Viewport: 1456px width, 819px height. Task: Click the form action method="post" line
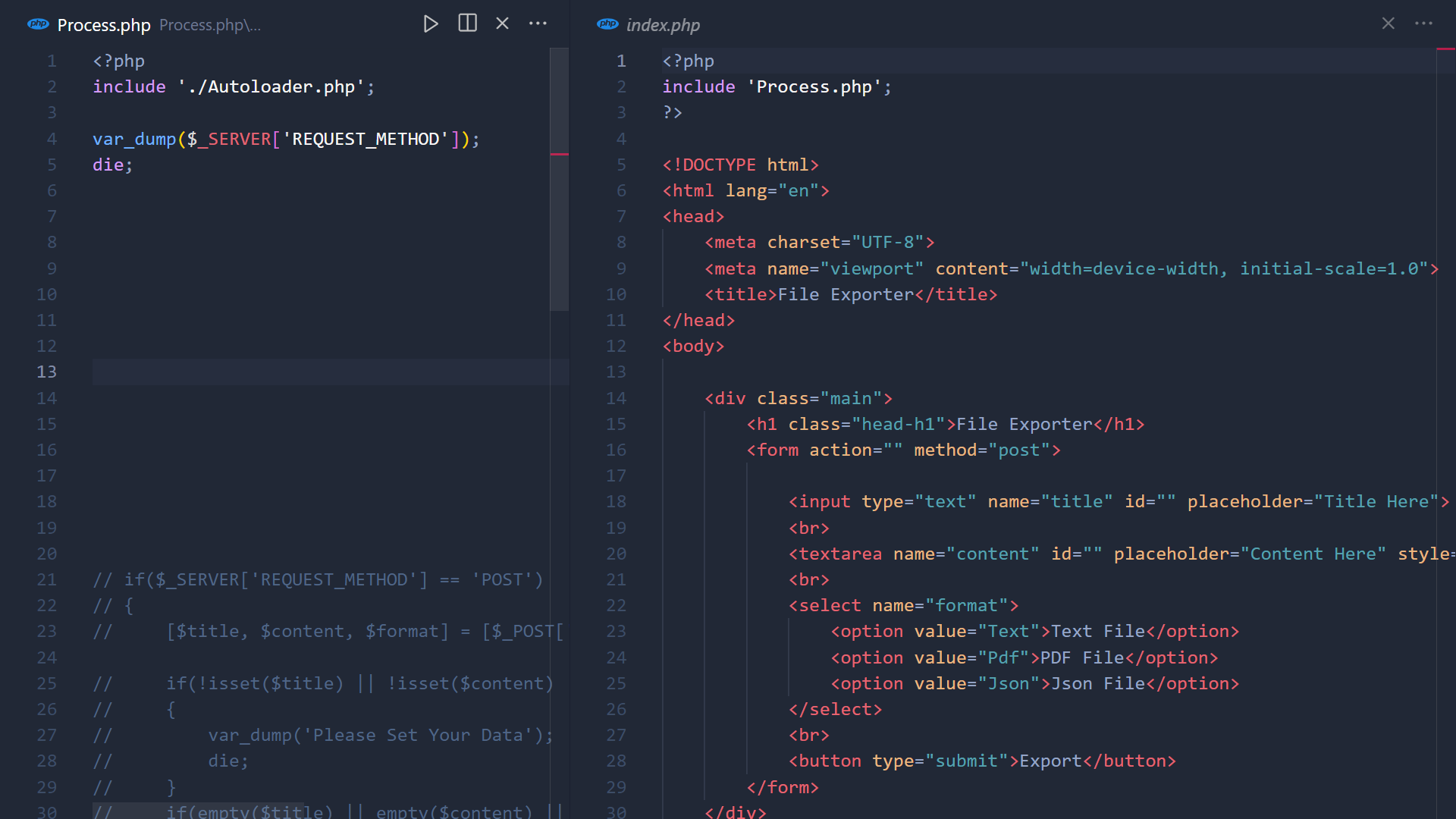tap(903, 450)
